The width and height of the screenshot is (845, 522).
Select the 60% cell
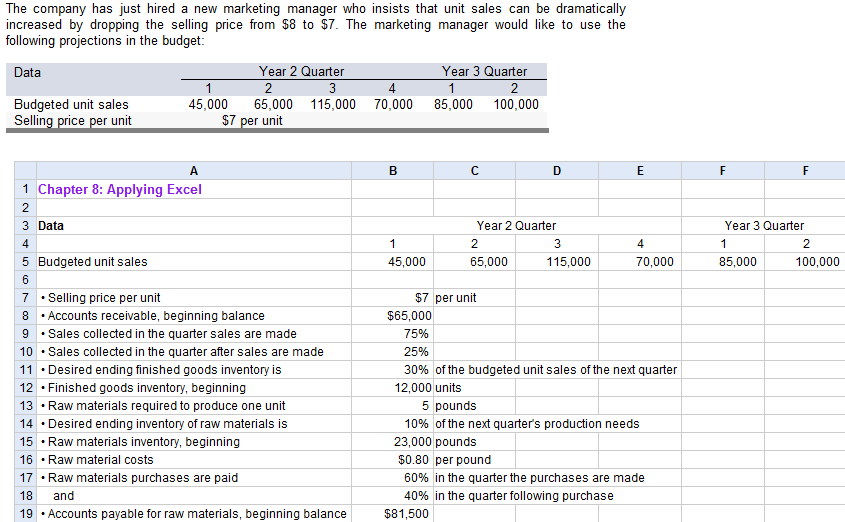[392, 478]
